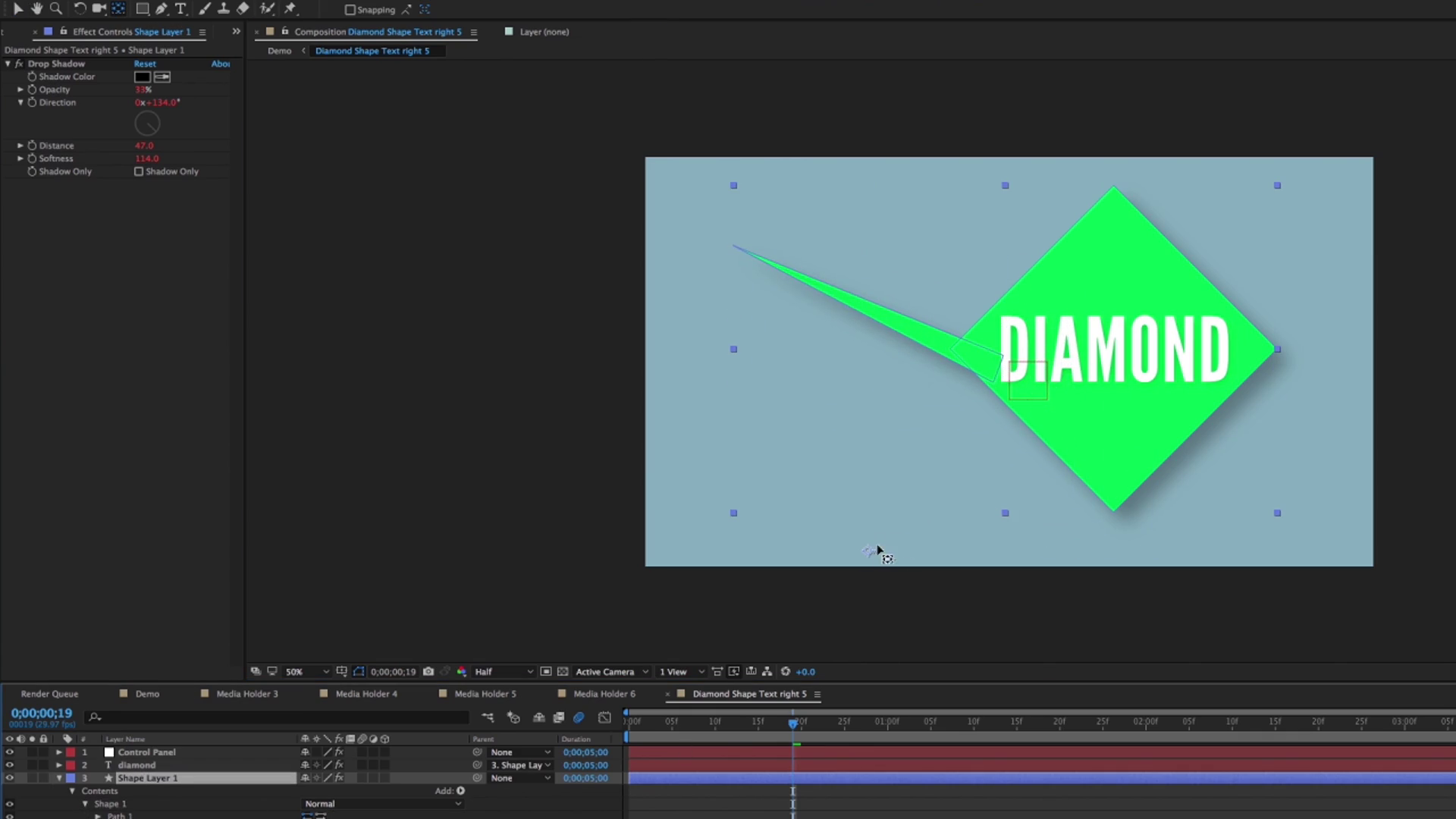Select the Zoom magnifier tool

click(x=55, y=9)
